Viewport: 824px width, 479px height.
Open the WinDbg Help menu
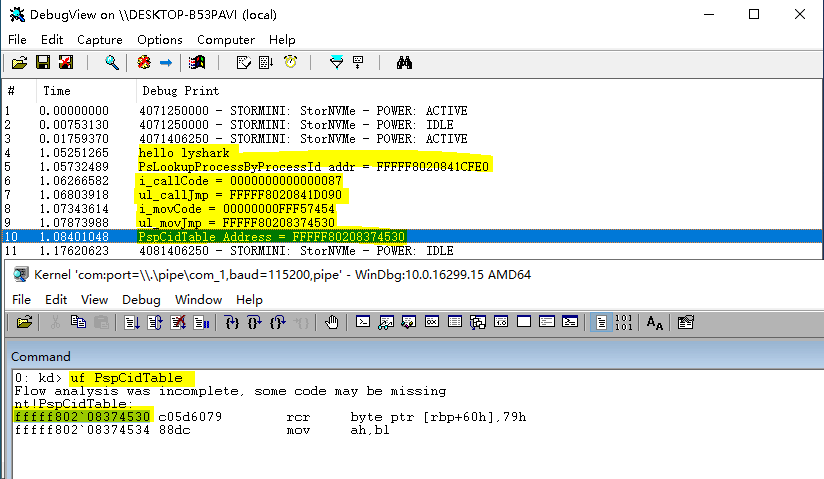click(x=249, y=300)
